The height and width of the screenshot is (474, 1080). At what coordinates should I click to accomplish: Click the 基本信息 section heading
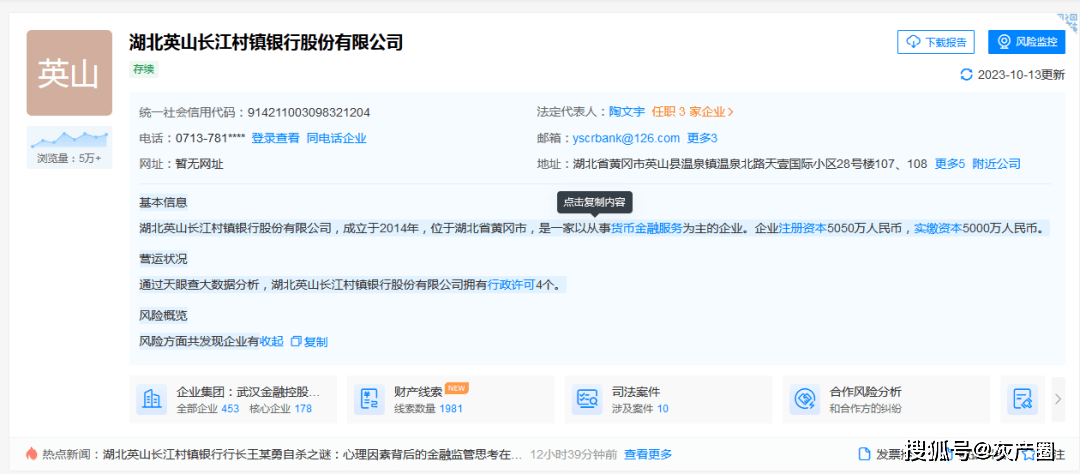(x=163, y=203)
